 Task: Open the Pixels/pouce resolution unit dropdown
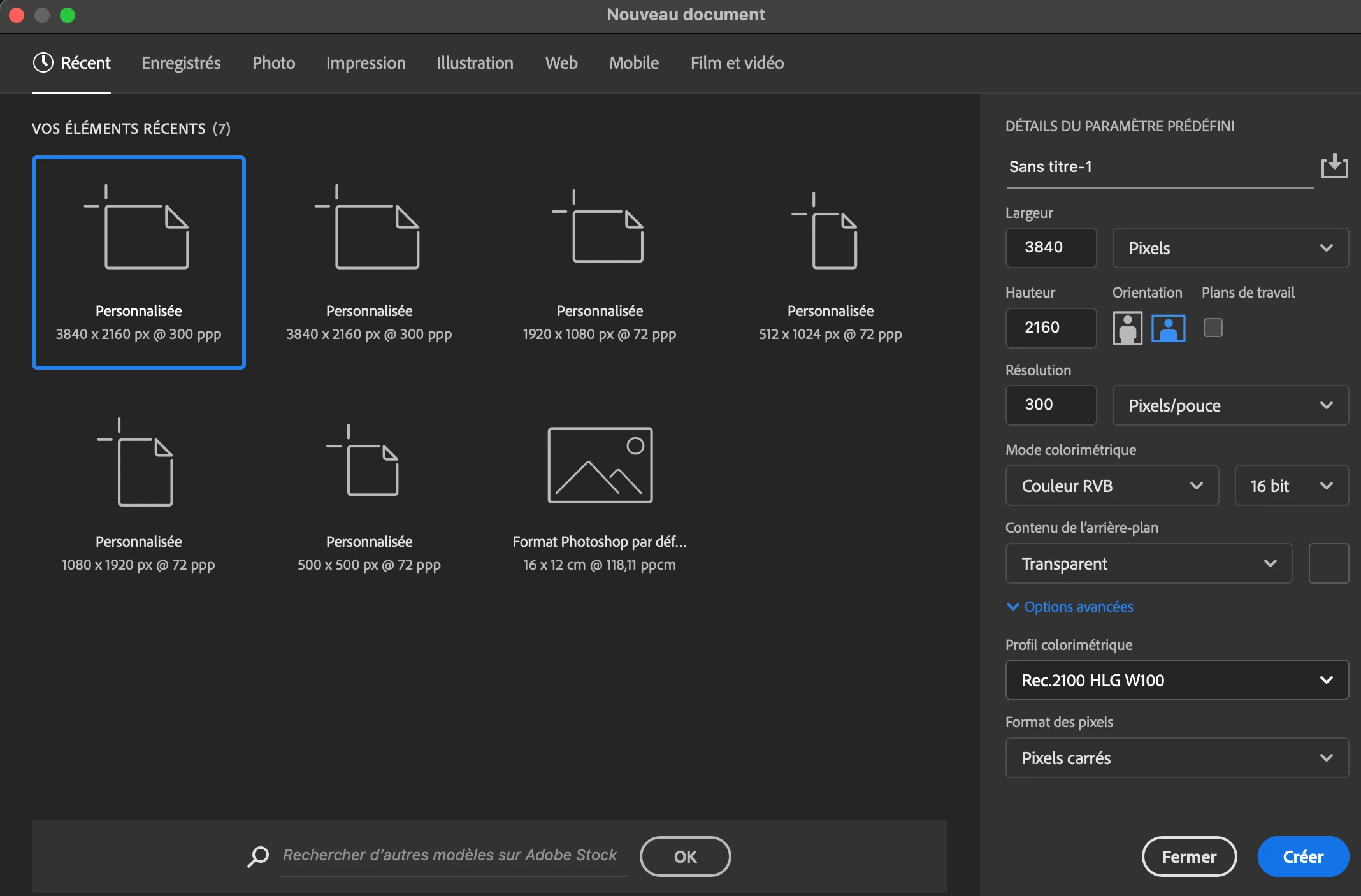[1230, 405]
